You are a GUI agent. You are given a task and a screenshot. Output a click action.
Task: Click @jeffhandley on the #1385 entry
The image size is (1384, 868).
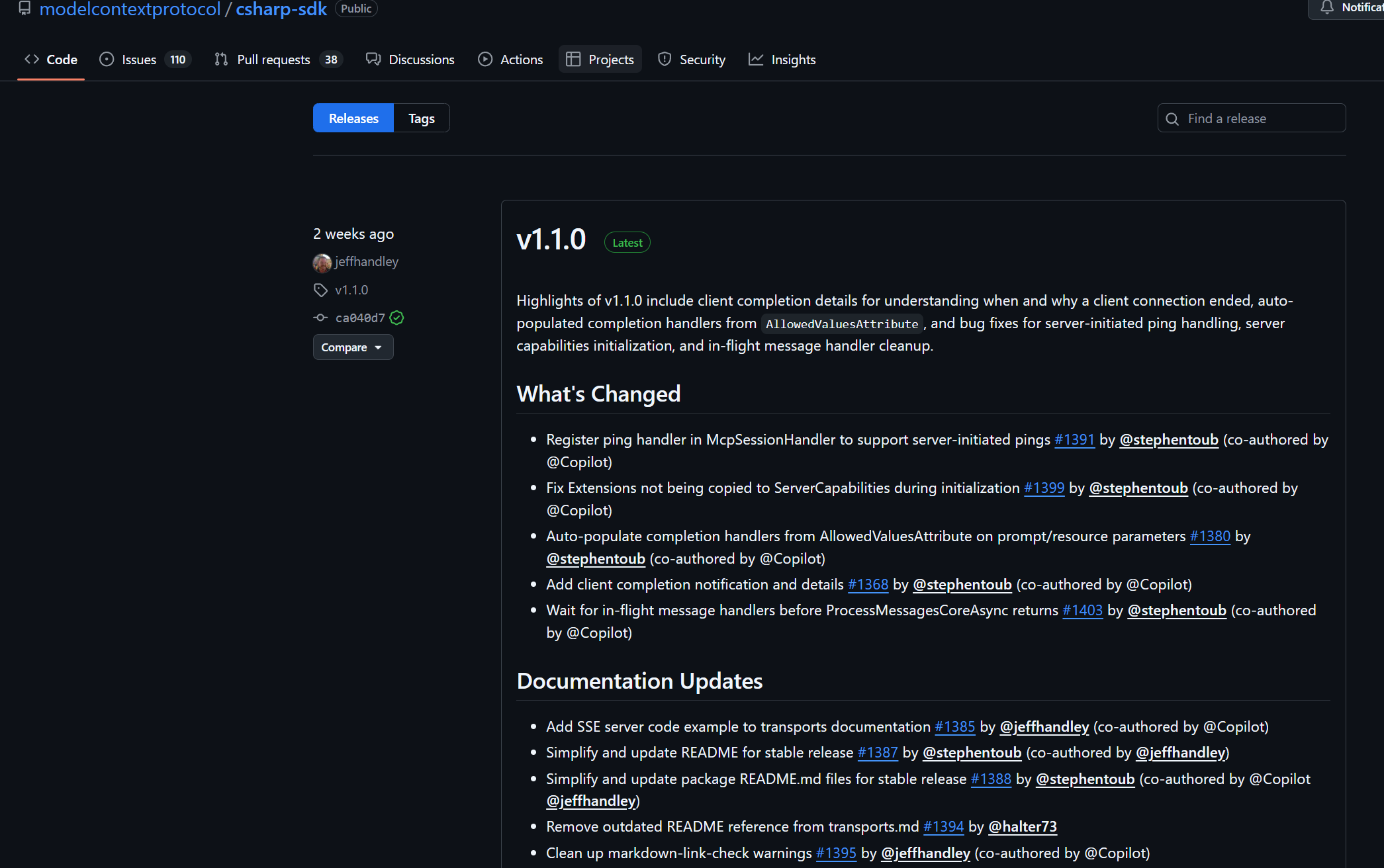pyautogui.click(x=1044, y=727)
